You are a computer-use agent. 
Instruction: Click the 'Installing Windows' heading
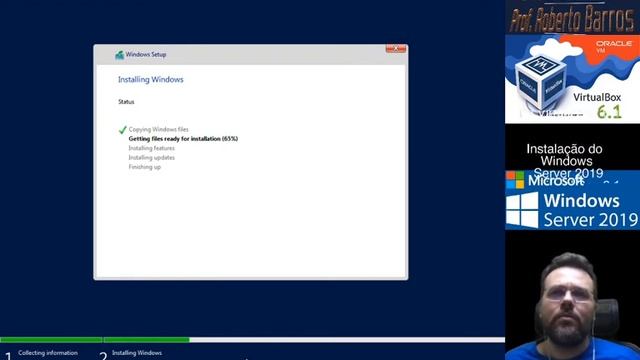tap(151, 80)
